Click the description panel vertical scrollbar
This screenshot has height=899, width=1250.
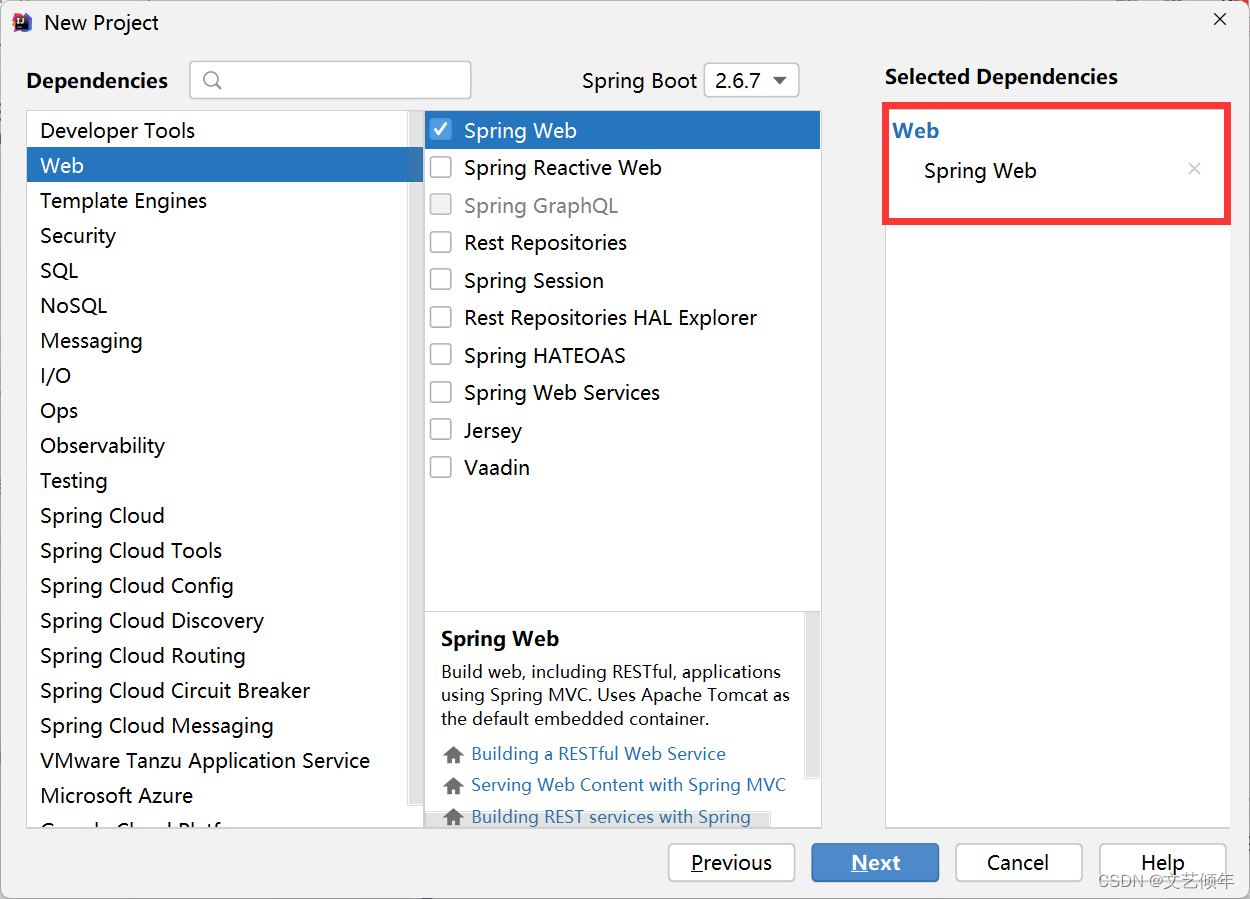[812, 694]
